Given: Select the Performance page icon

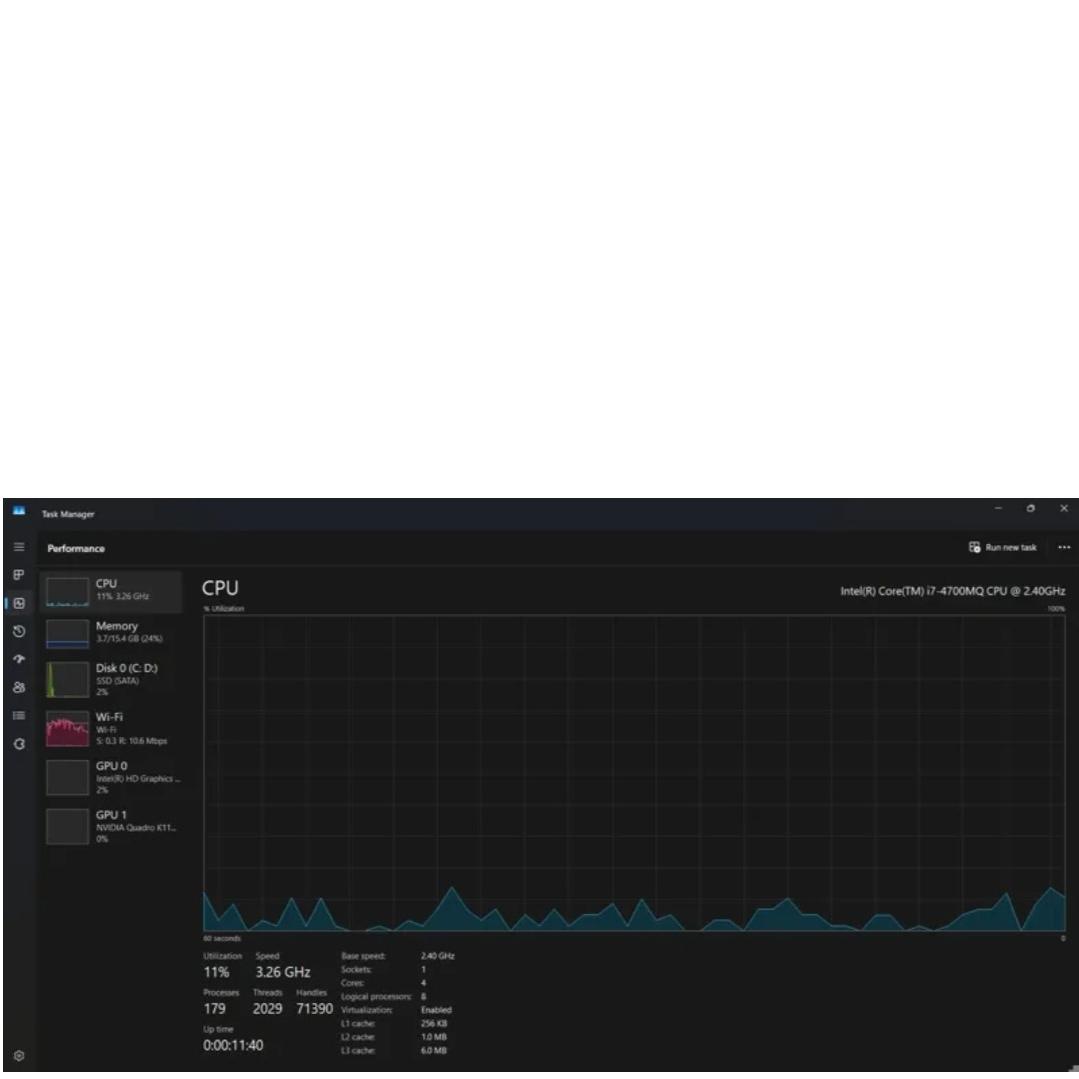Looking at the screenshot, I should [x=18, y=603].
